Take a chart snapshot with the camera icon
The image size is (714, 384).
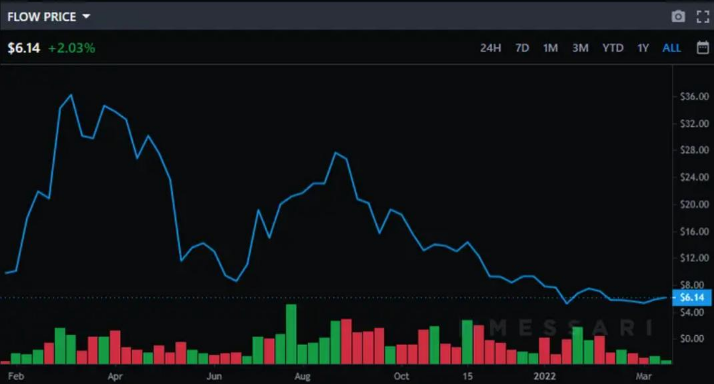[678, 17]
